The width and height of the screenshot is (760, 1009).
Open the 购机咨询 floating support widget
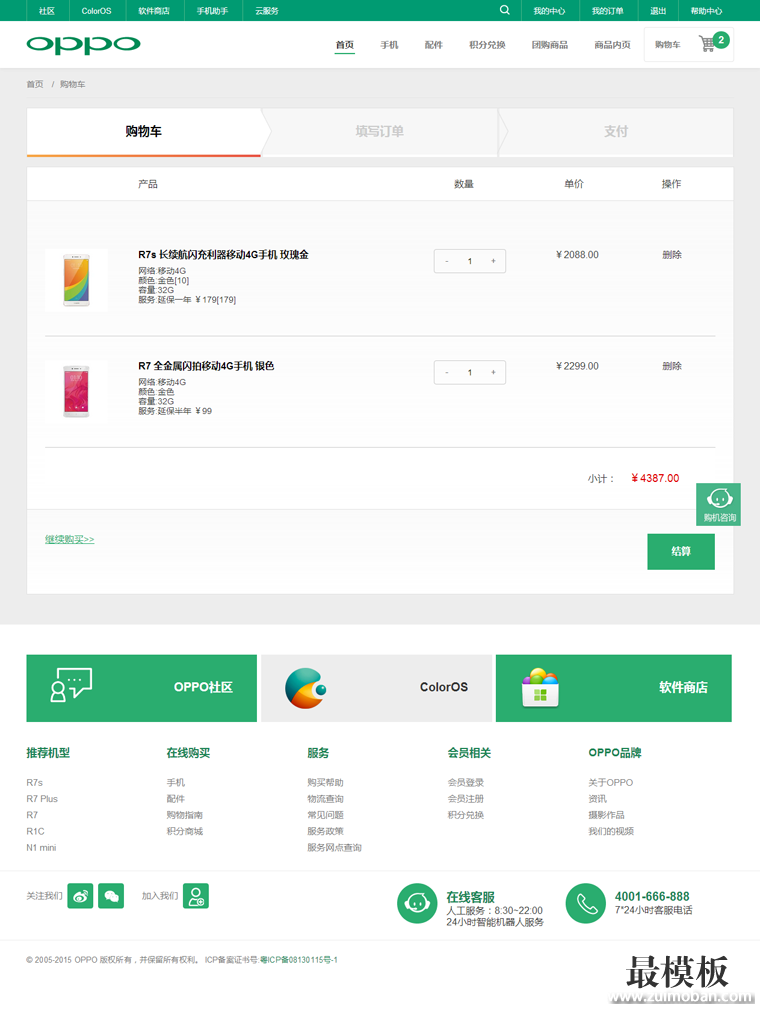point(718,504)
